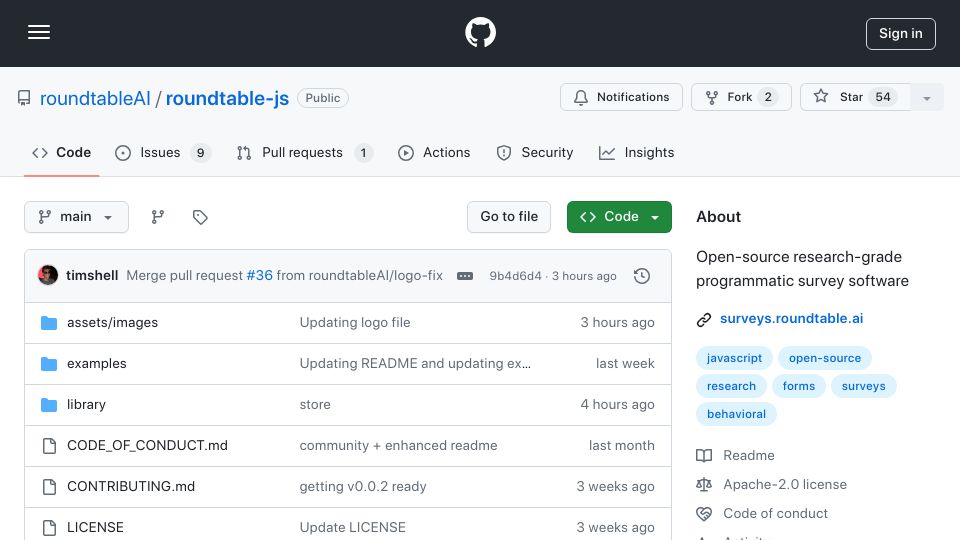The height and width of the screenshot is (540, 960).
Task: Open the main branch selector dropdown
Action: tap(77, 217)
